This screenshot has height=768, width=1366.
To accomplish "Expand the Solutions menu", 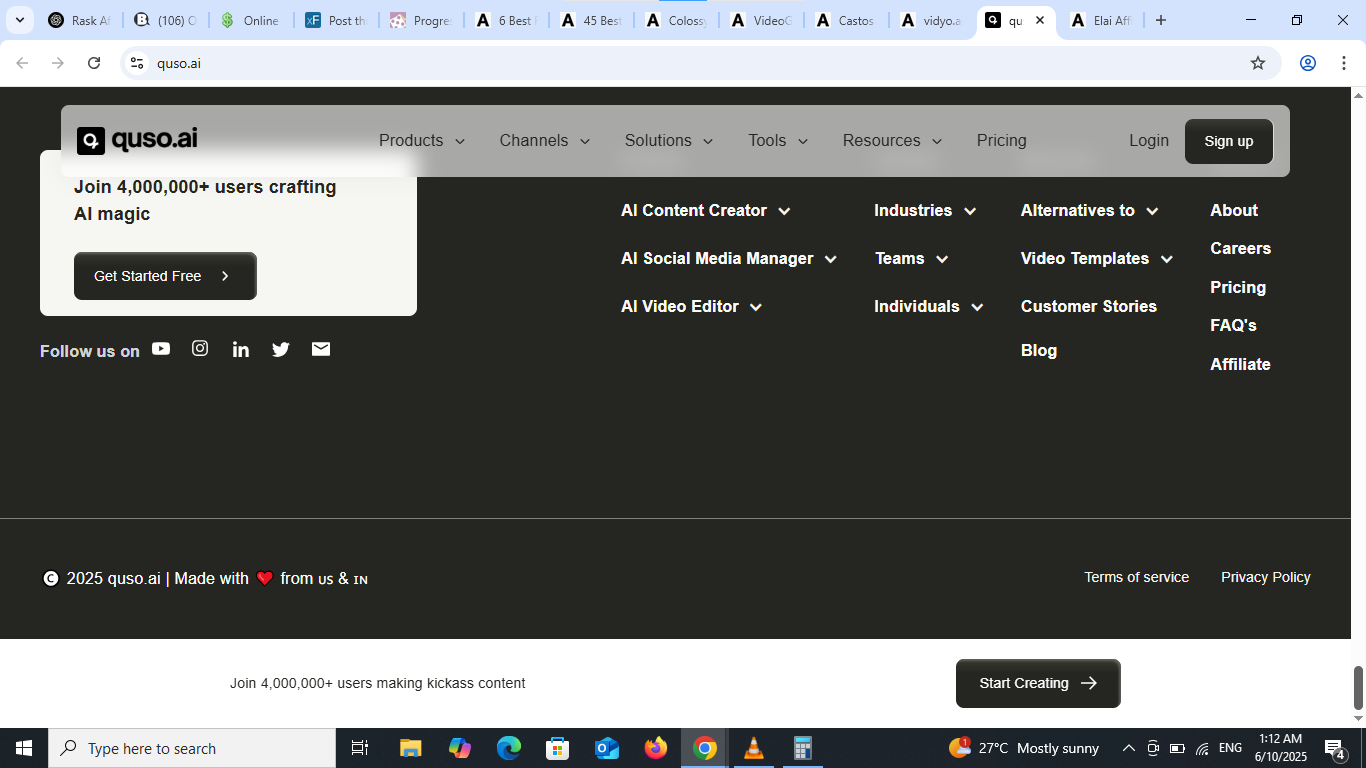I will [x=669, y=141].
